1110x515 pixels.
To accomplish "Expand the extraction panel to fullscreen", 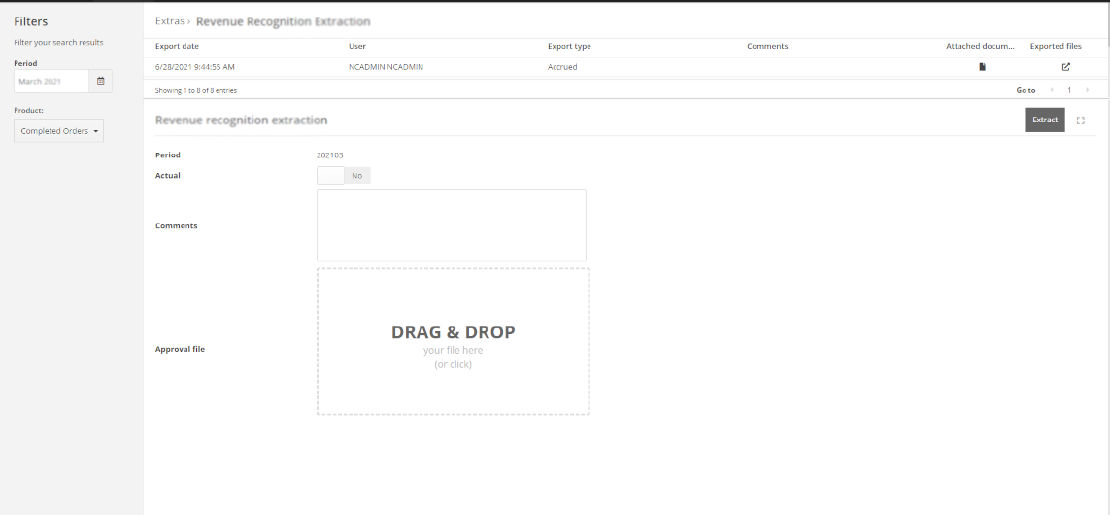I will click(1081, 120).
